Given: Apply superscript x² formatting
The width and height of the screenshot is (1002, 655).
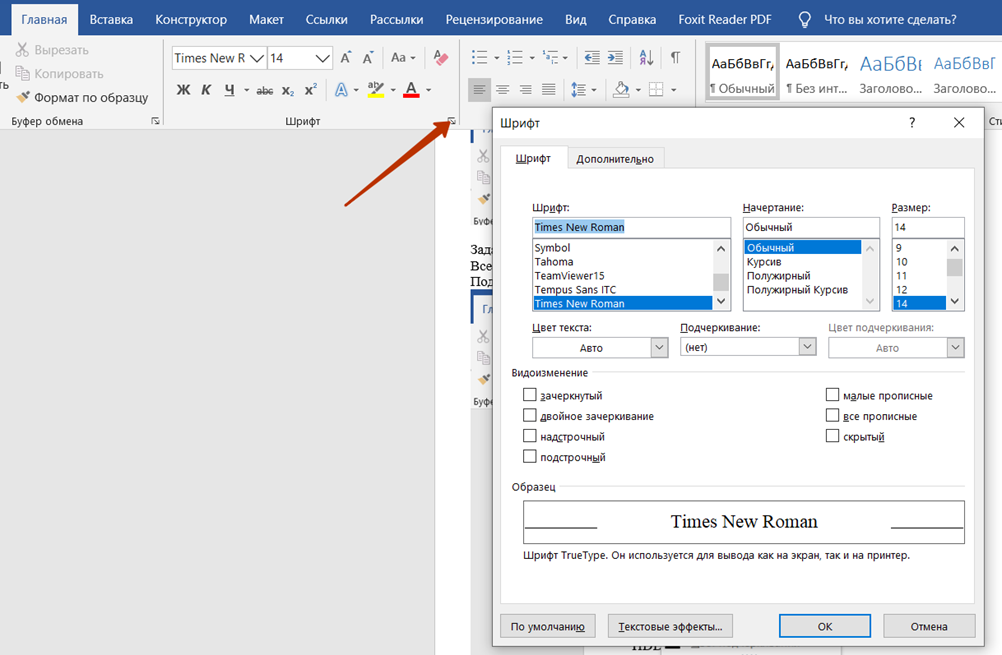Looking at the screenshot, I should [311, 90].
